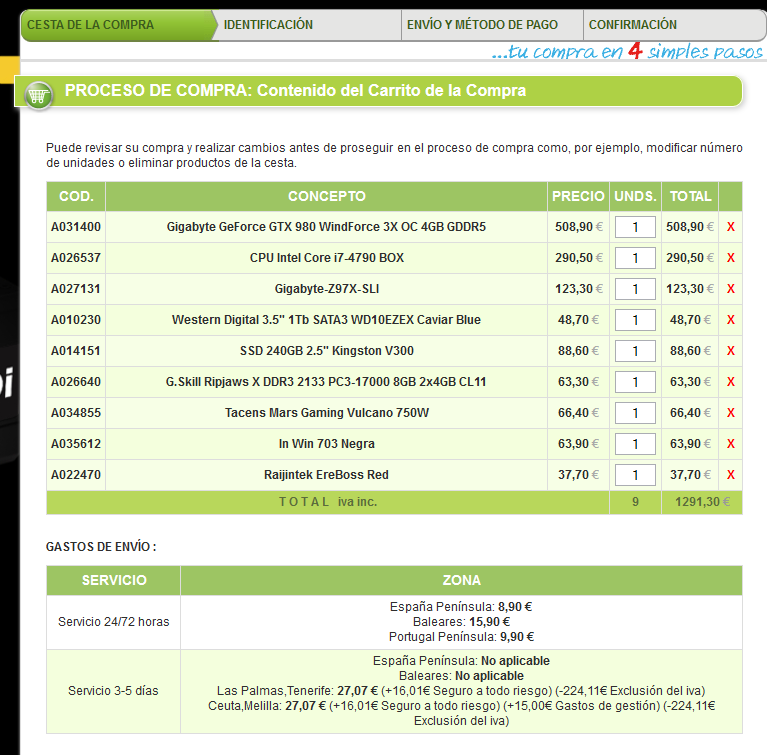Go to the Identificación step

309,25
